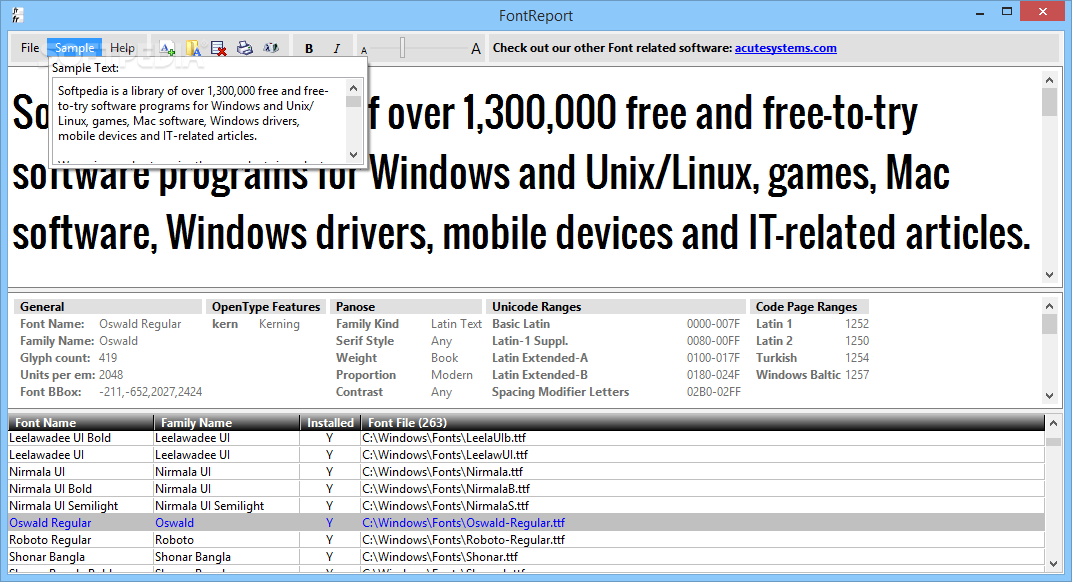Click the printer icon in toolbar
The image size is (1072, 582).
[x=245, y=48]
